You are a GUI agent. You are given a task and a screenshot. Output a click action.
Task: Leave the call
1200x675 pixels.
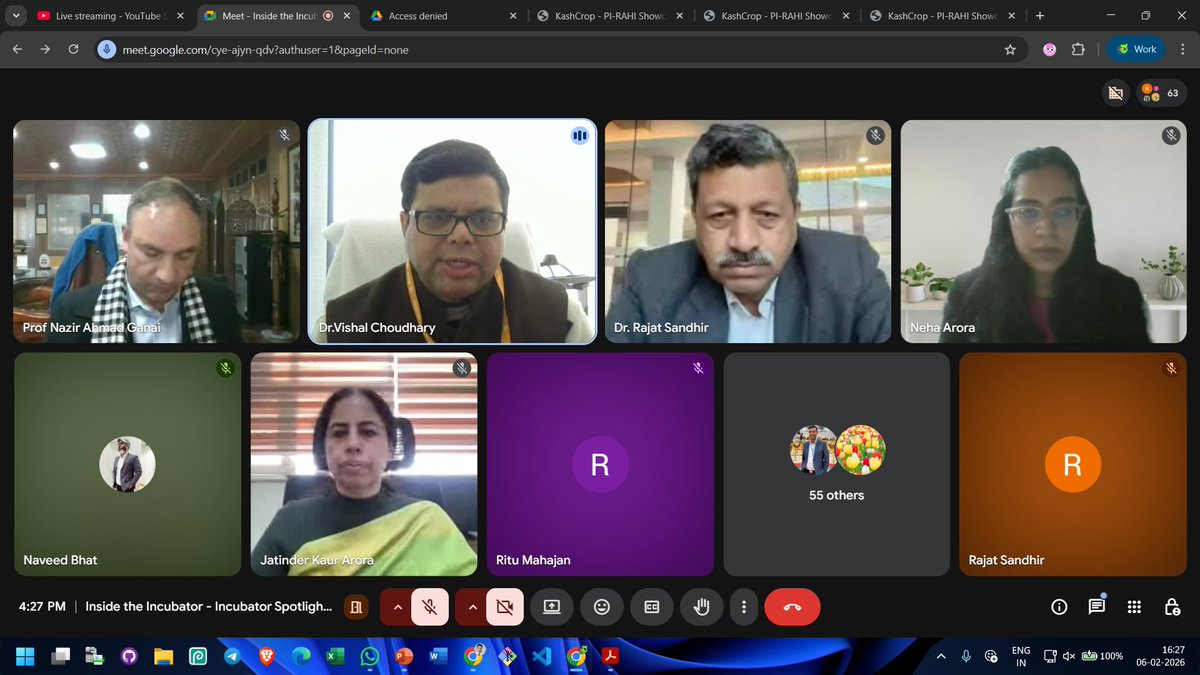(792, 607)
